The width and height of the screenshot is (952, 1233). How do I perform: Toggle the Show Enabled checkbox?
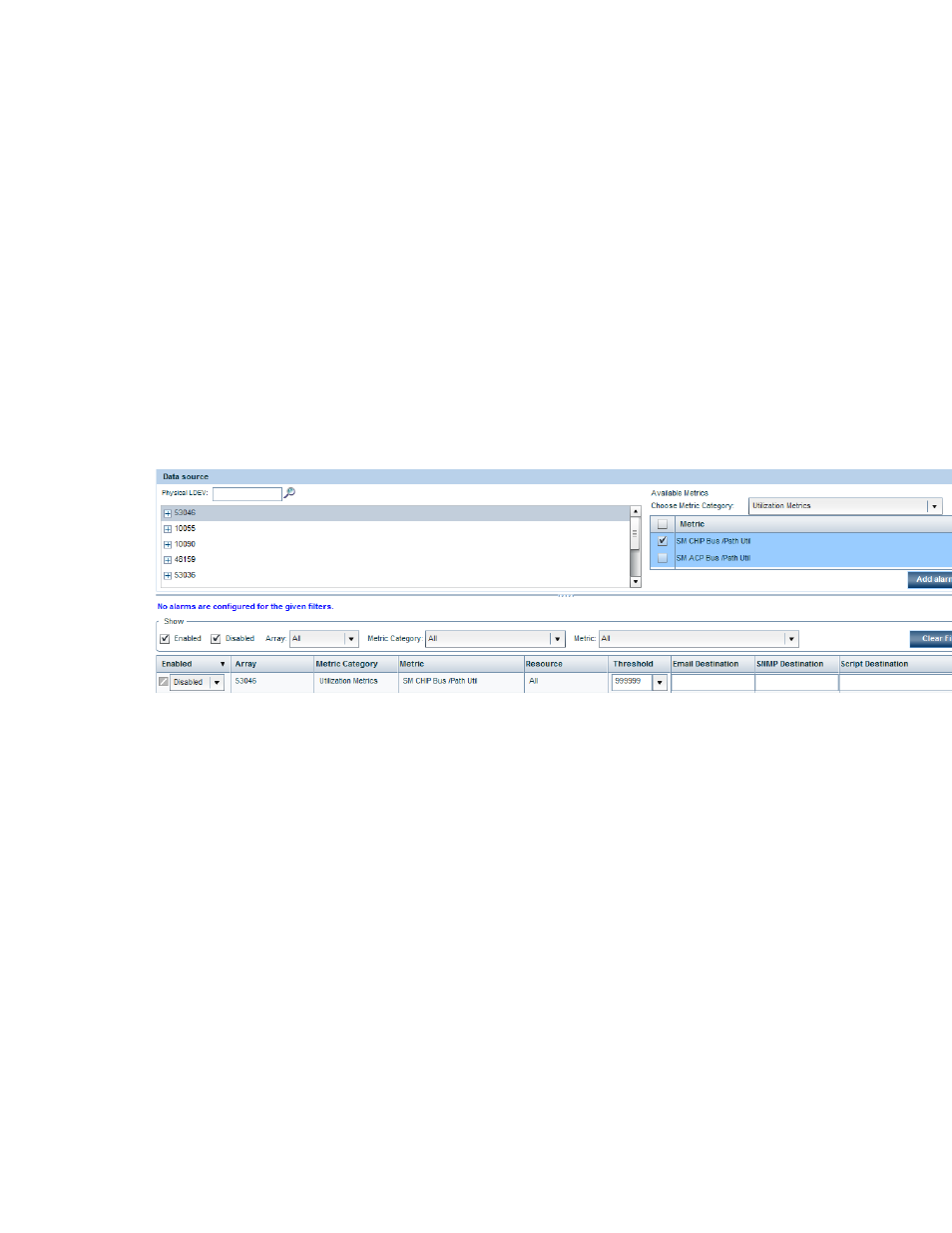click(x=166, y=639)
